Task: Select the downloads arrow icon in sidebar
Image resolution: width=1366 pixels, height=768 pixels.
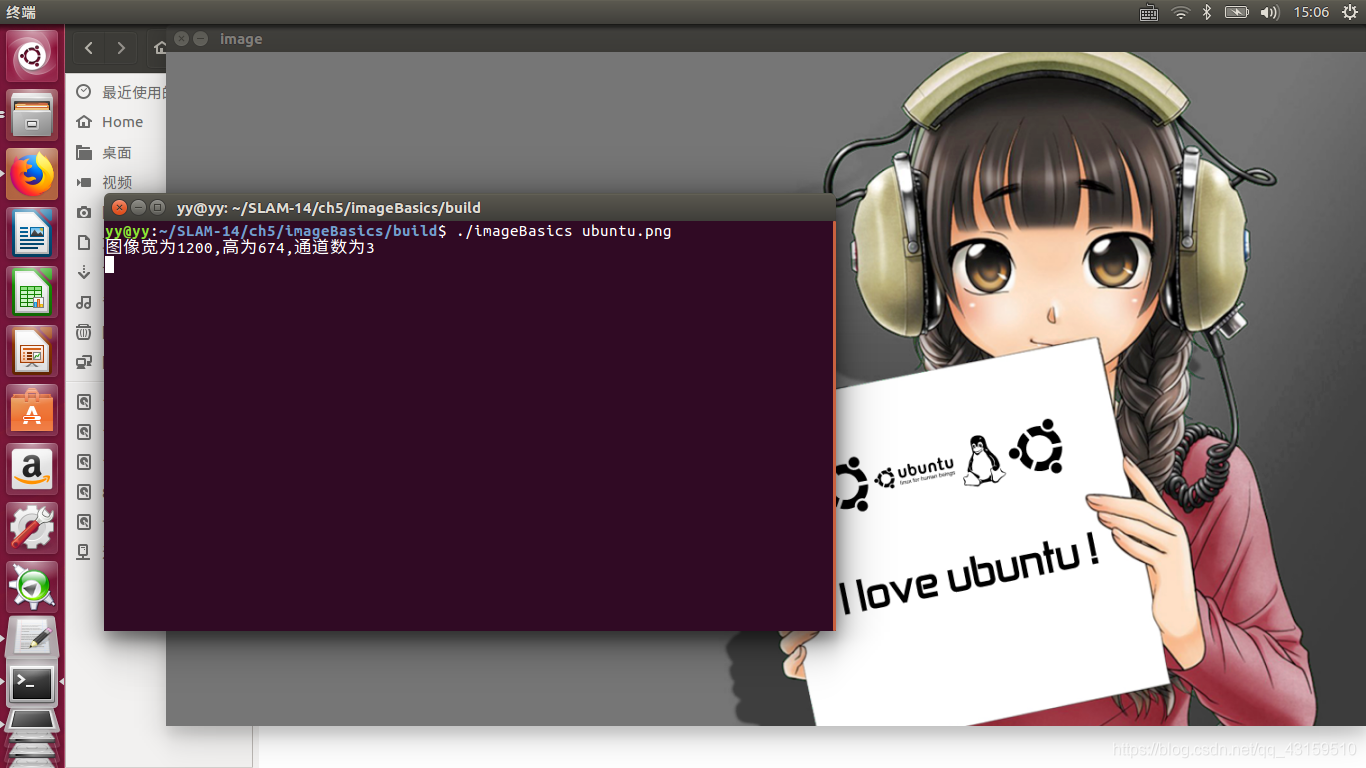Action: pyautogui.click(x=84, y=272)
